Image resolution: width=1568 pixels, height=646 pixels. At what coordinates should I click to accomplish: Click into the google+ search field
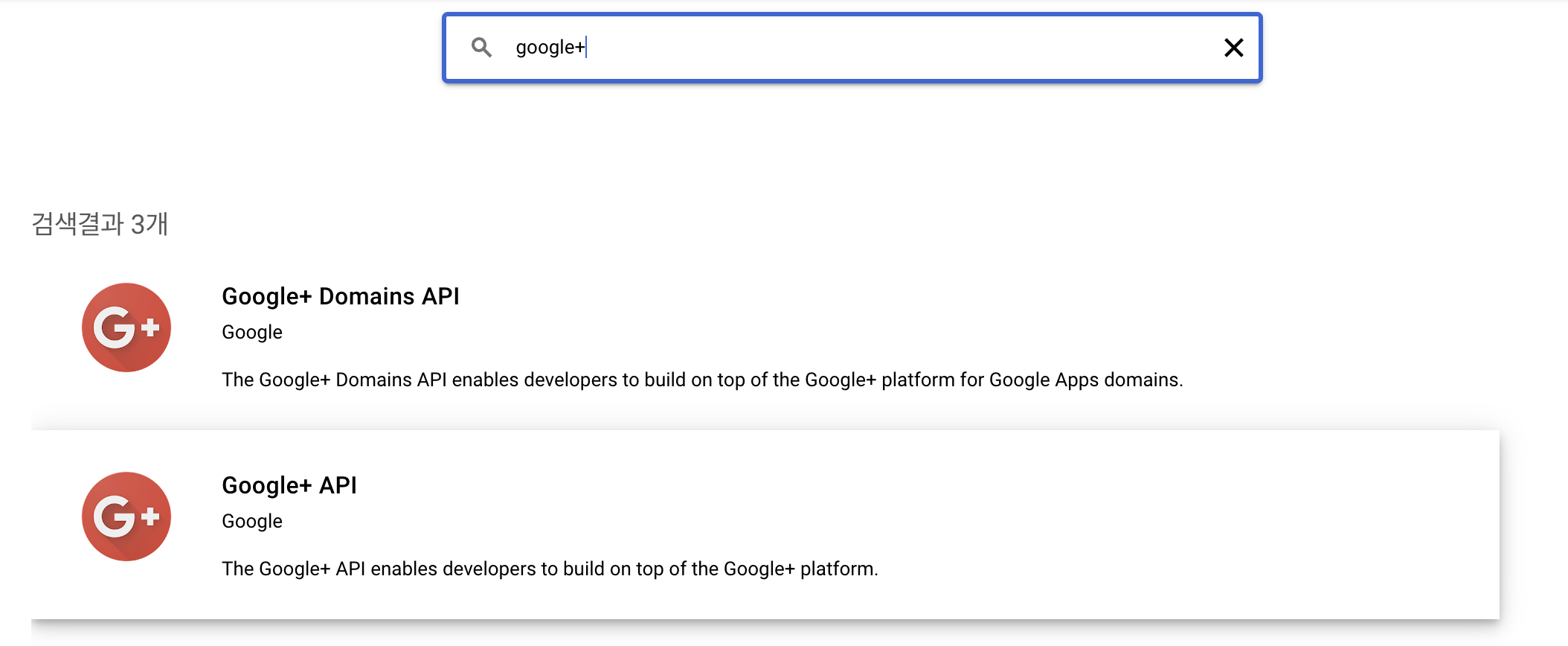click(x=852, y=48)
